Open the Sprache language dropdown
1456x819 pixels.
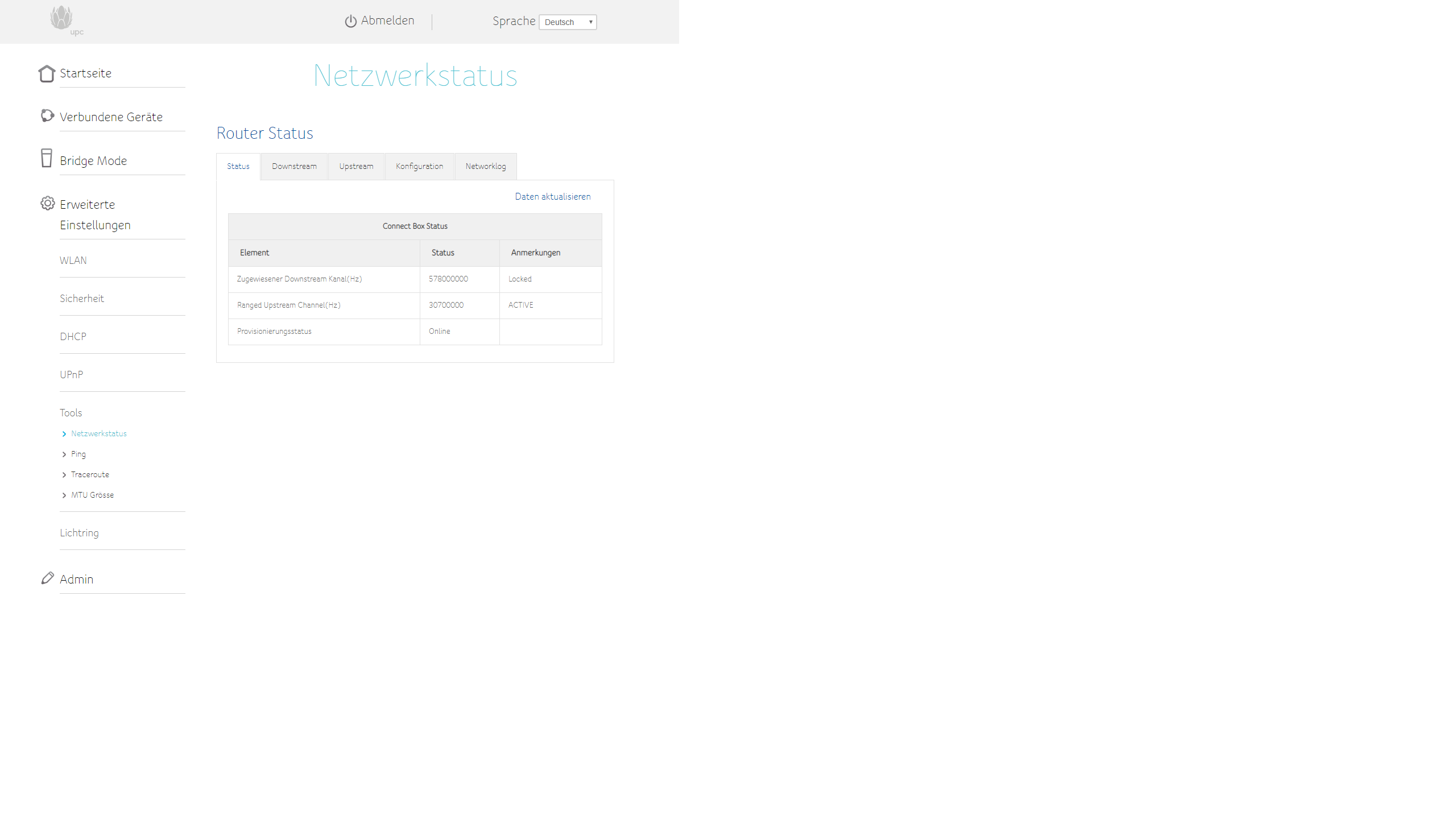pos(567,22)
